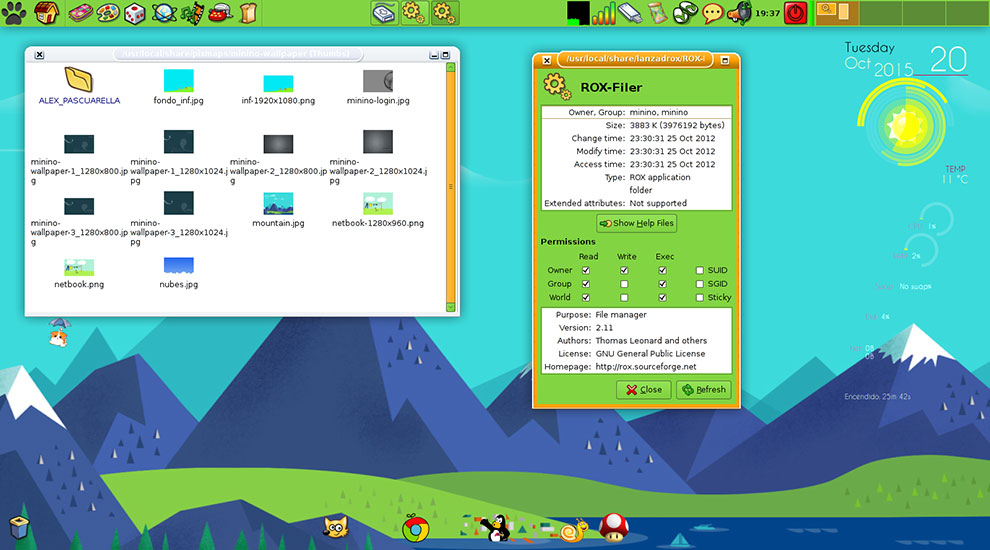Open the ALEX_PASCUARELLA folder

(79, 86)
